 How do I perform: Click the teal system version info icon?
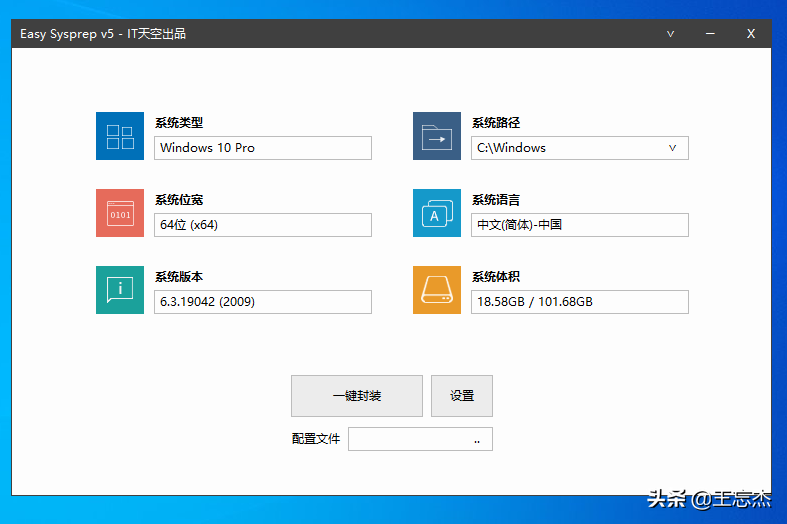[x=120, y=290]
